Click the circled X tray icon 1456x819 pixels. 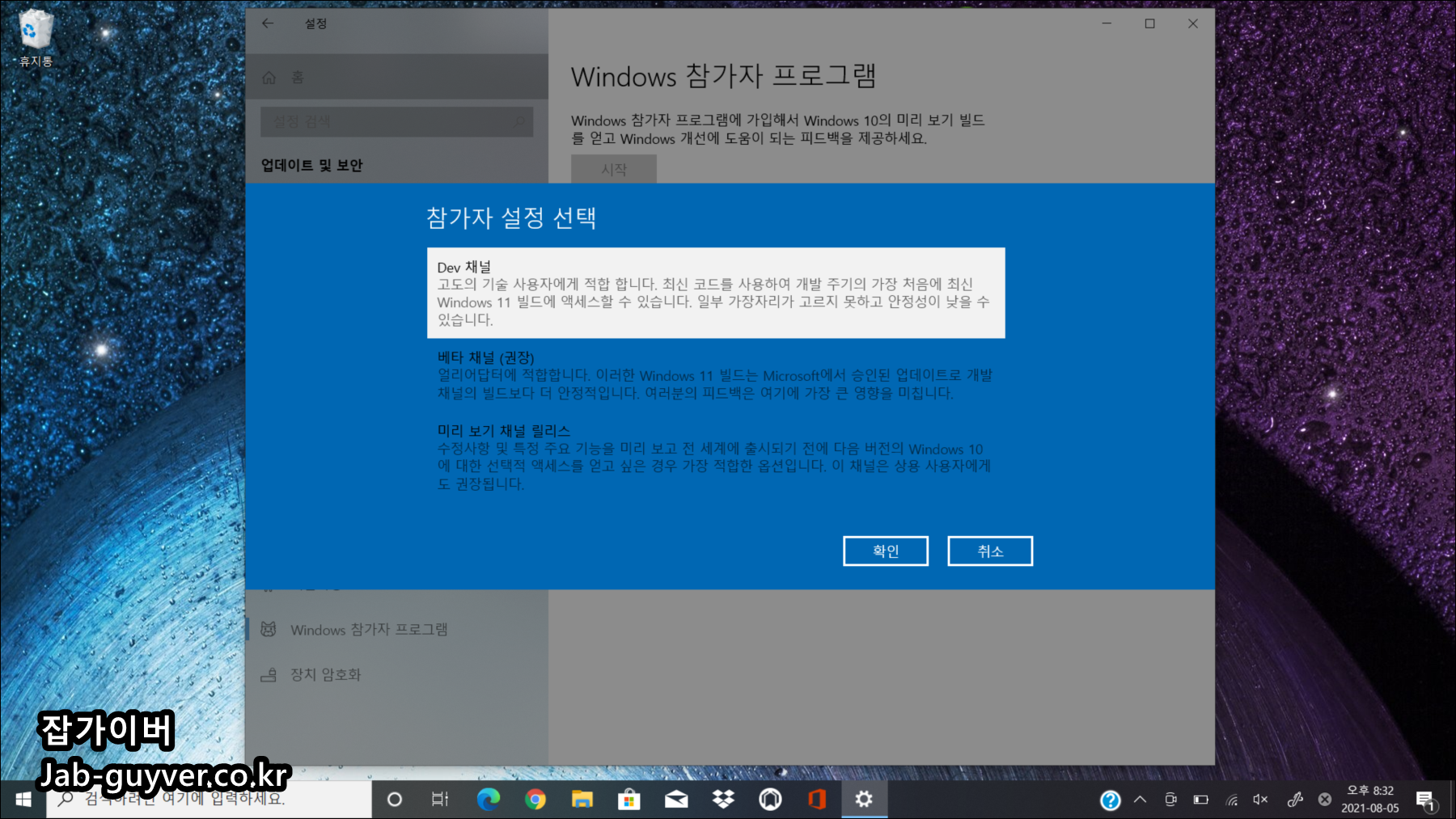pyautogui.click(x=1324, y=800)
